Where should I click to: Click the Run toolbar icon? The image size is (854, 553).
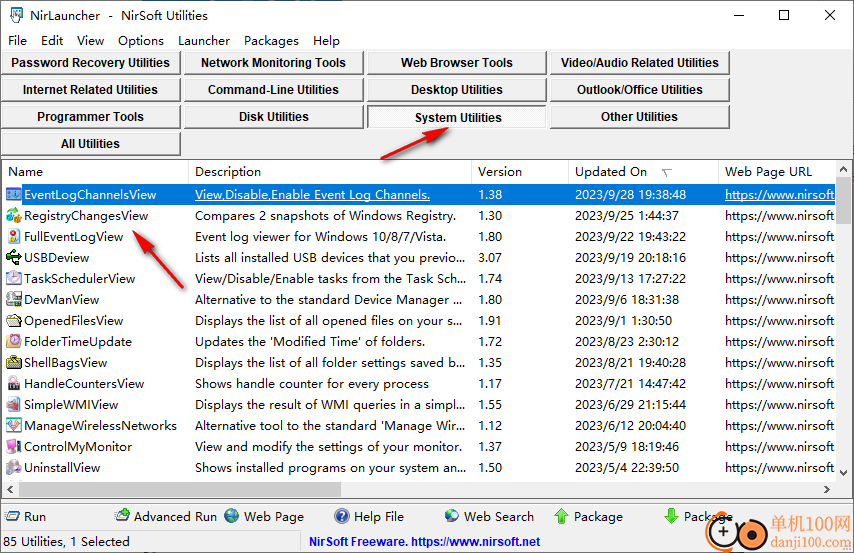[12, 516]
